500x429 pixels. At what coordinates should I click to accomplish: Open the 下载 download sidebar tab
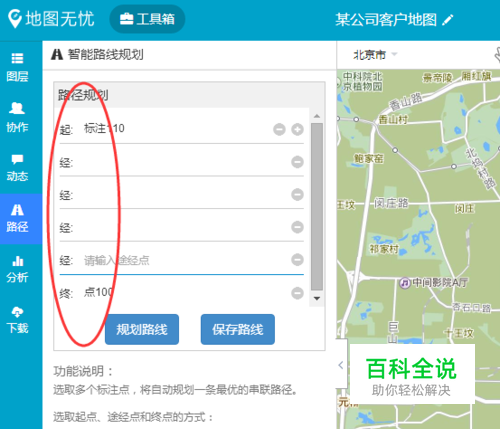pyautogui.click(x=17, y=320)
